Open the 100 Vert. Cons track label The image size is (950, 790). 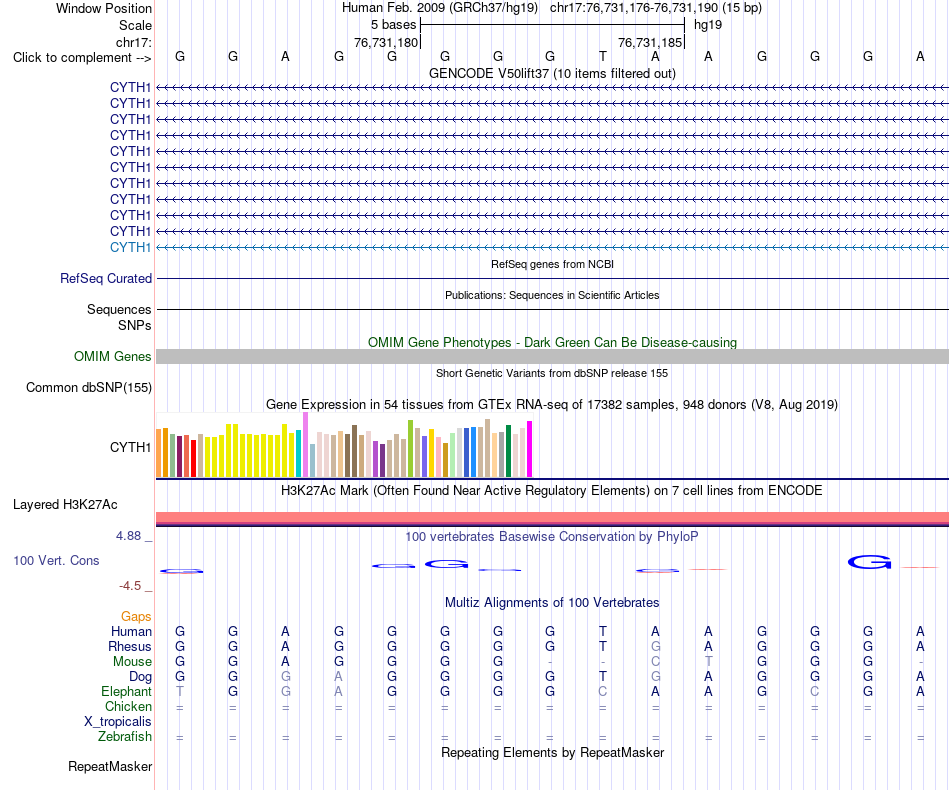[56, 560]
